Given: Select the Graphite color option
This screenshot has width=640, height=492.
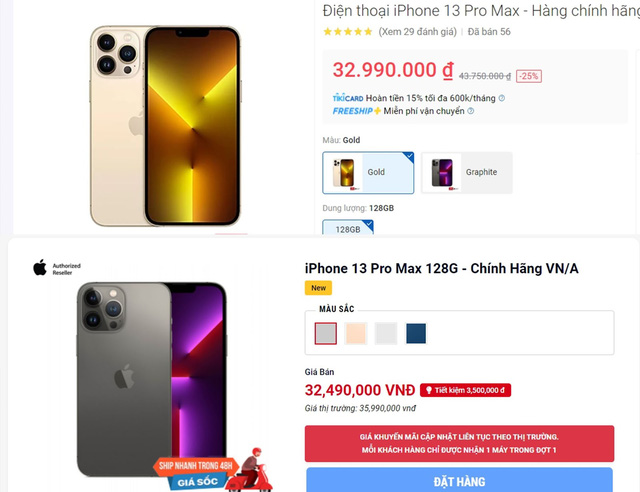Looking at the screenshot, I should [x=467, y=172].
